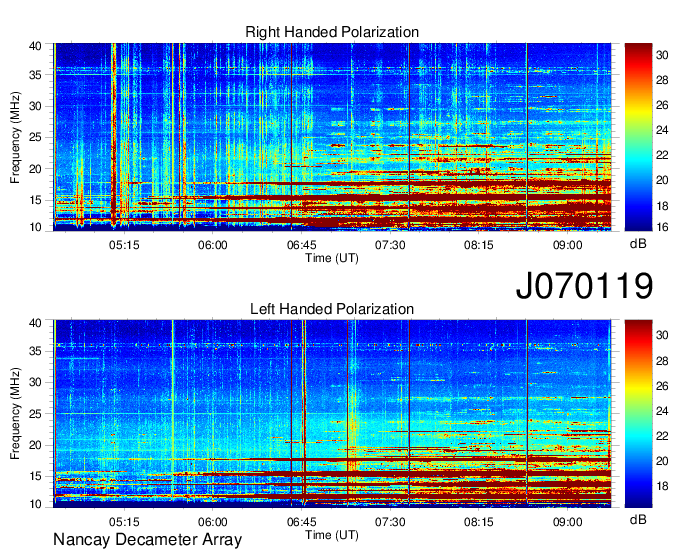Image resolution: width=680 pixels, height=552 pixels.
Task: Click the dB label under Right Handed color bar
Action: 638,244
